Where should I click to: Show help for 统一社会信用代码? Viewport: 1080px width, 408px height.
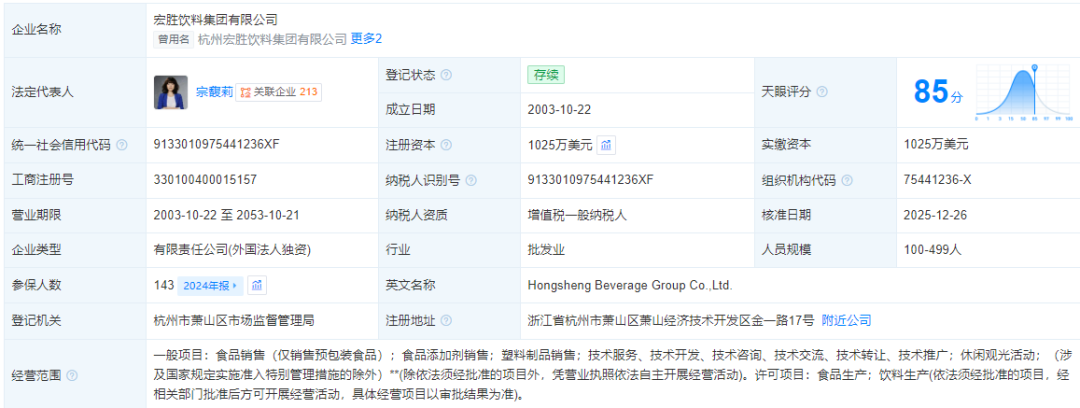pos(122,145)
